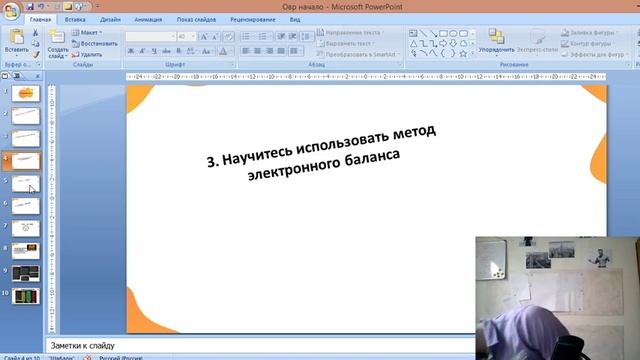Open Направление текста dropdown
Screen dimensions: 640x360
point(350,33)
